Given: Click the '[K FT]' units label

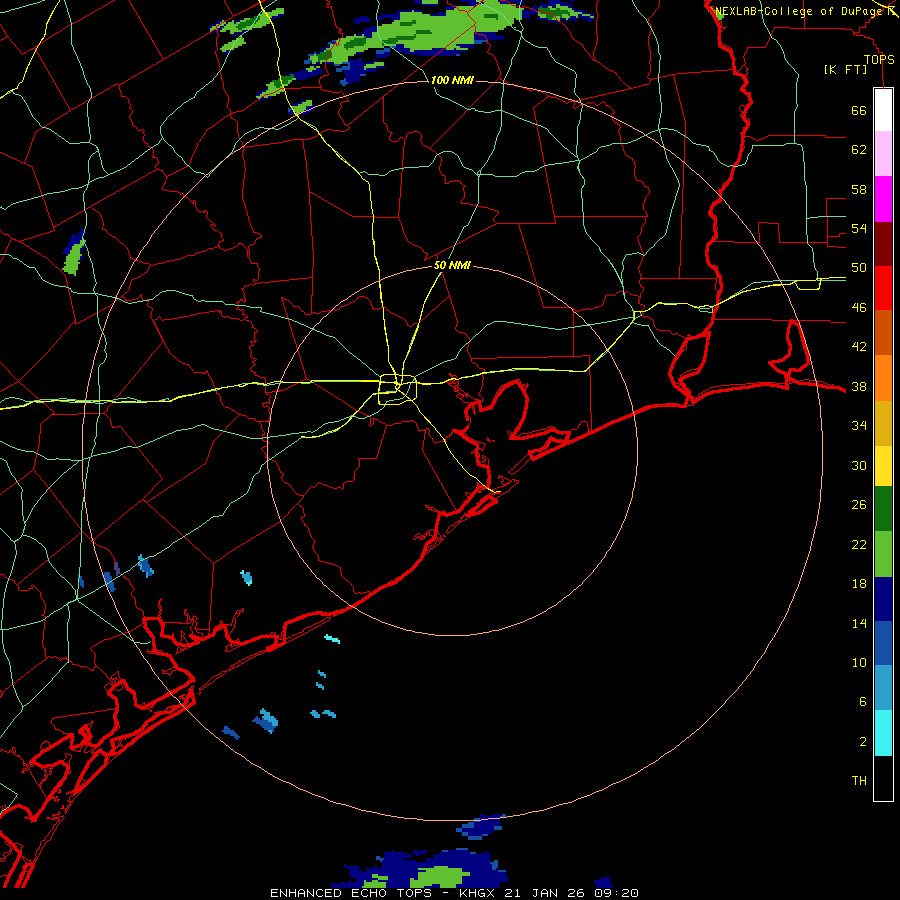Looking at the screenshot, I should pos(845,69).
